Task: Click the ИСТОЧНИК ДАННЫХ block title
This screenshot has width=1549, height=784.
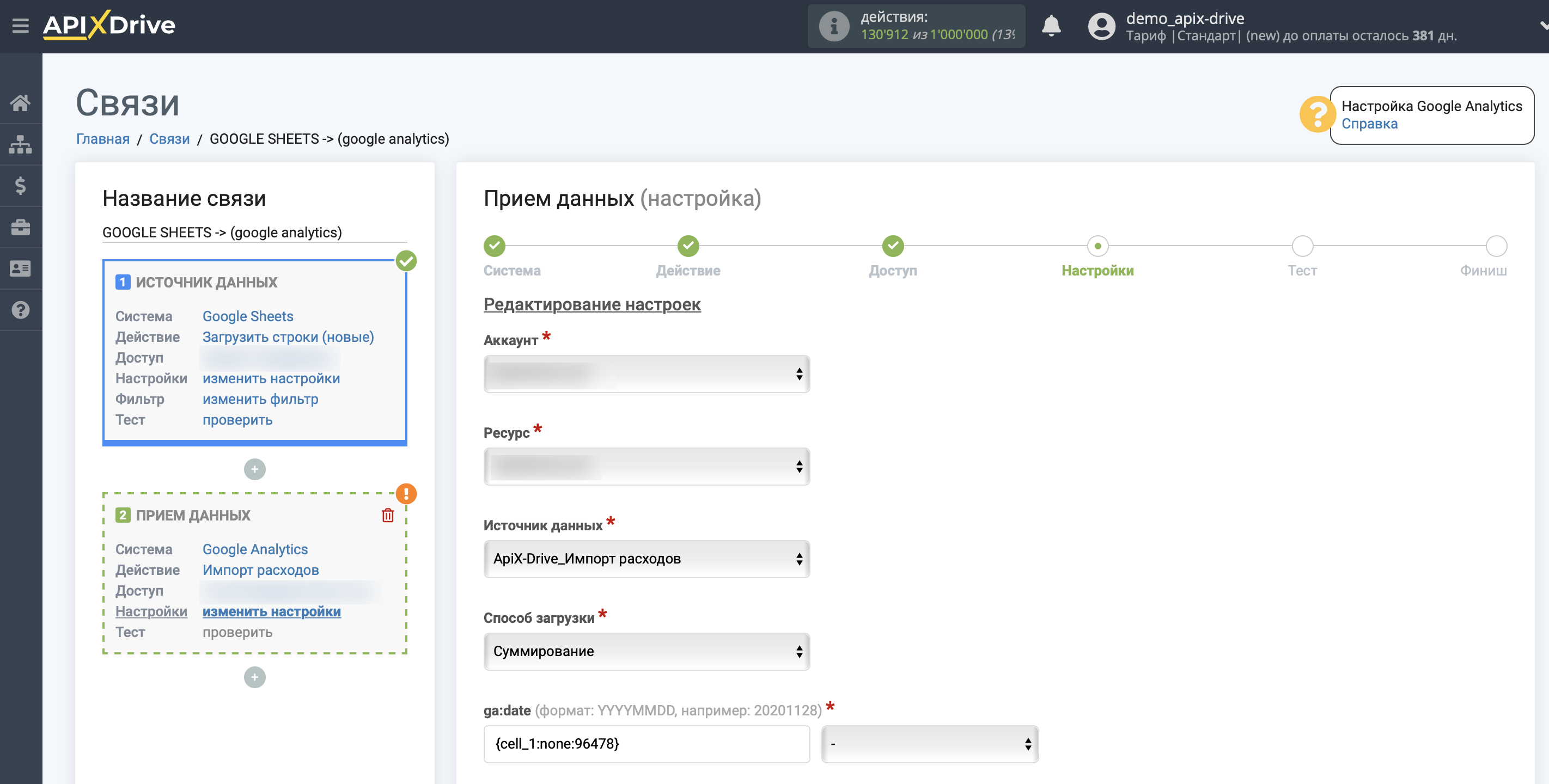Action: coord(206,283)
